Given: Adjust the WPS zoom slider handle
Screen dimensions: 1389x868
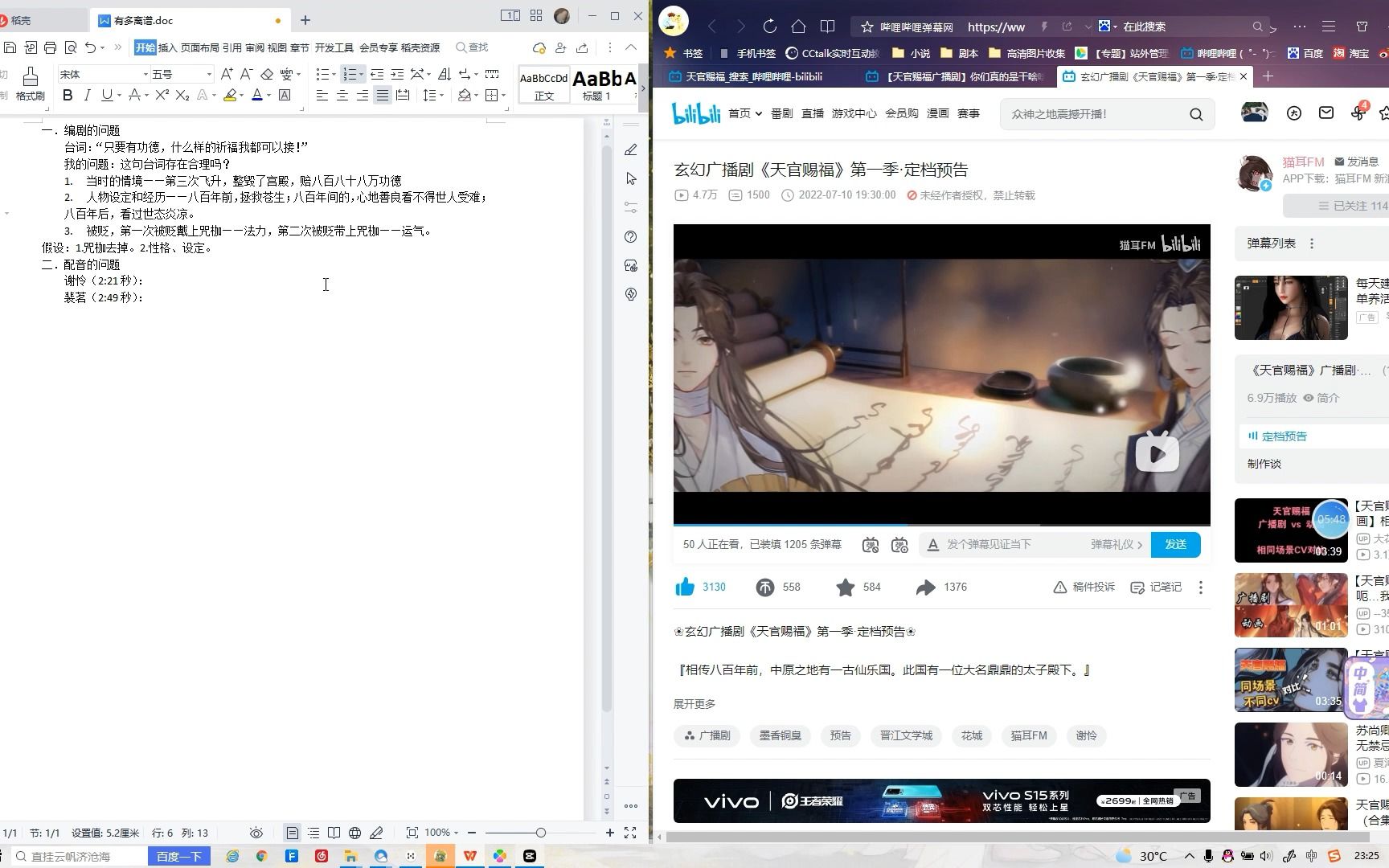Looking at the screenshot, I should pos(541,833).
